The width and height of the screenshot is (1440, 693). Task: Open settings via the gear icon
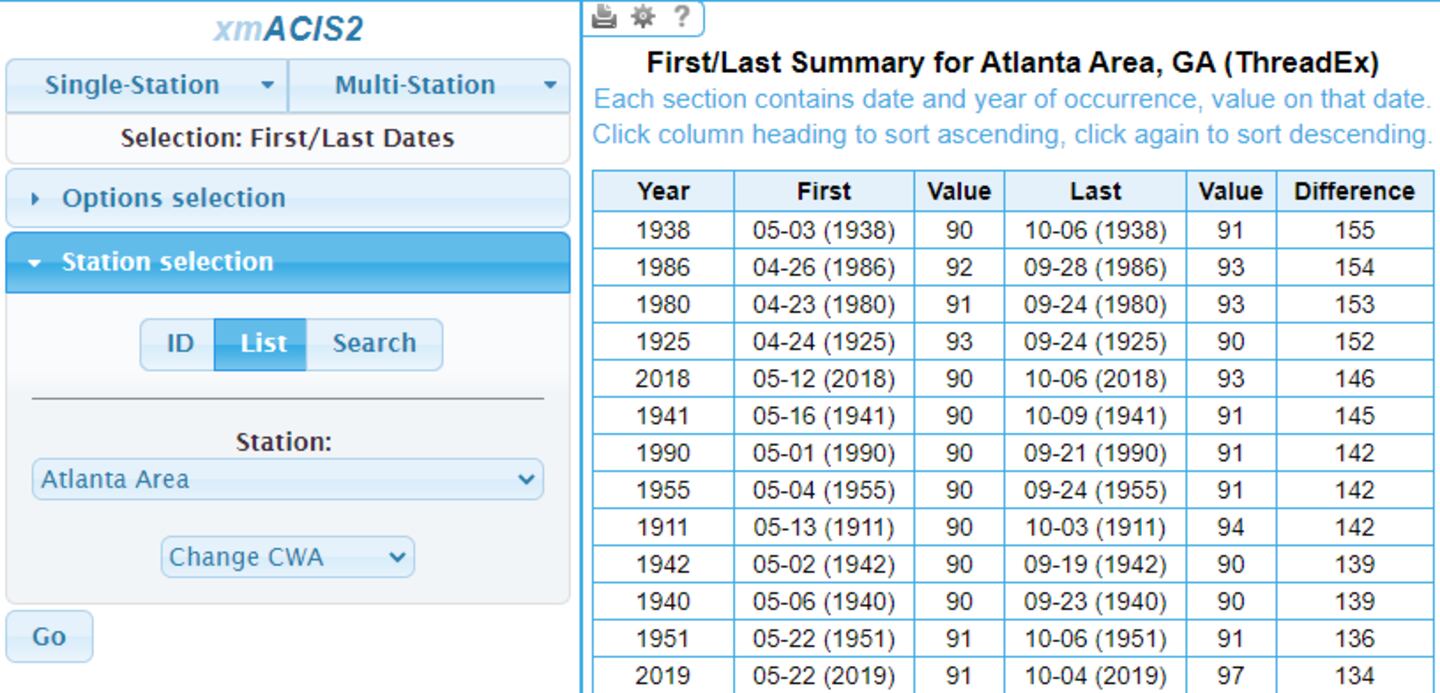643,16
